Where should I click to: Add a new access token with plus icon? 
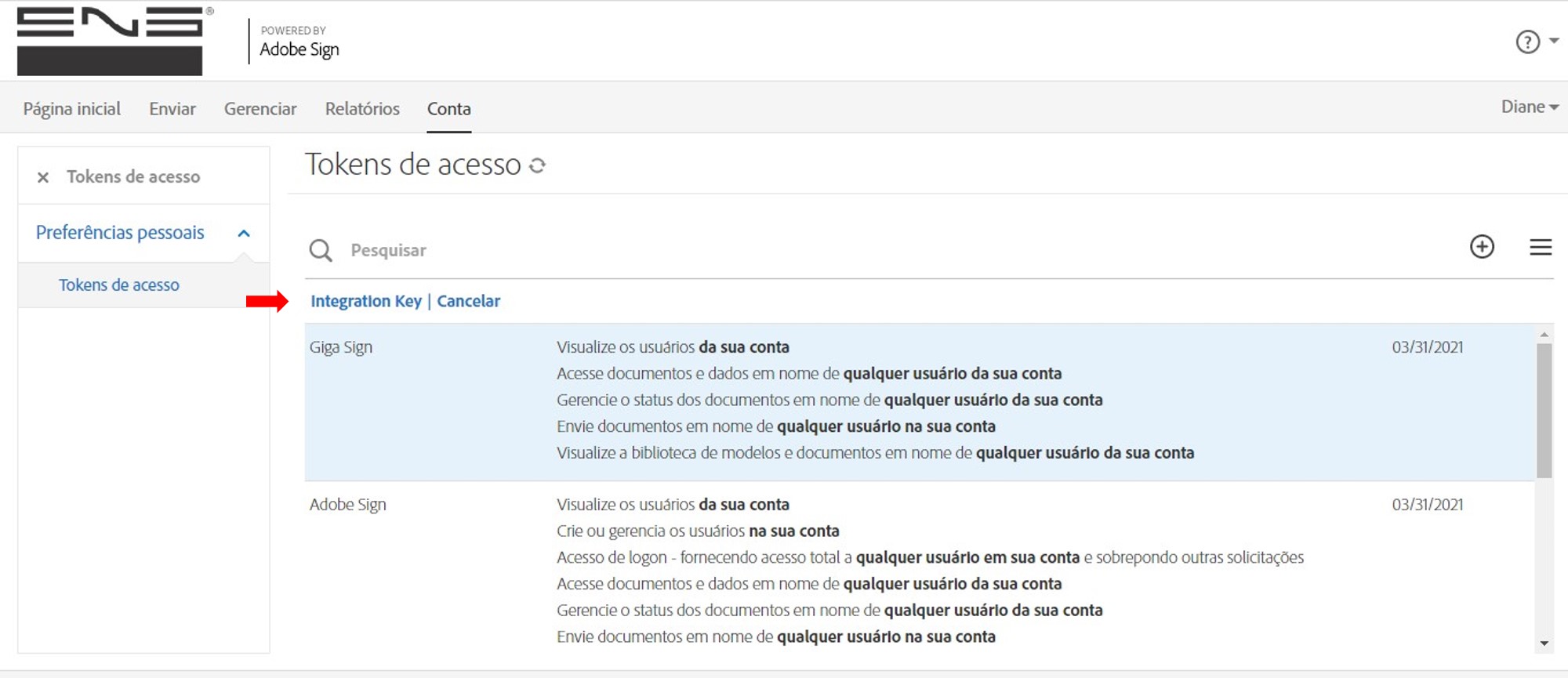(x=1482, y=247)
